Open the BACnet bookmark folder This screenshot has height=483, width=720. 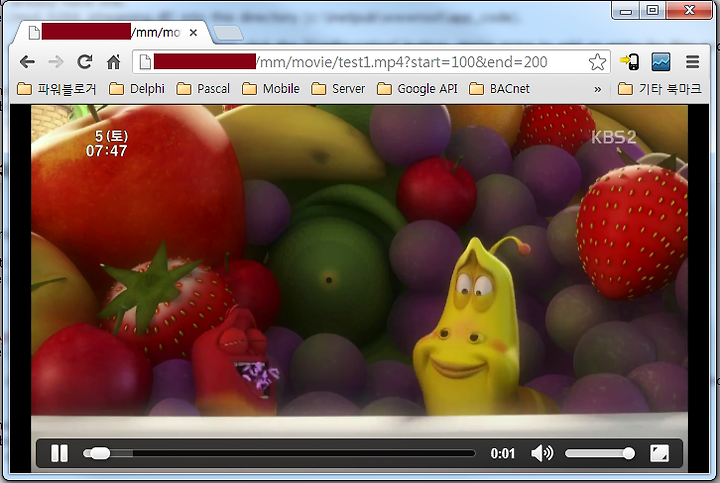click(x=500, y=89)
